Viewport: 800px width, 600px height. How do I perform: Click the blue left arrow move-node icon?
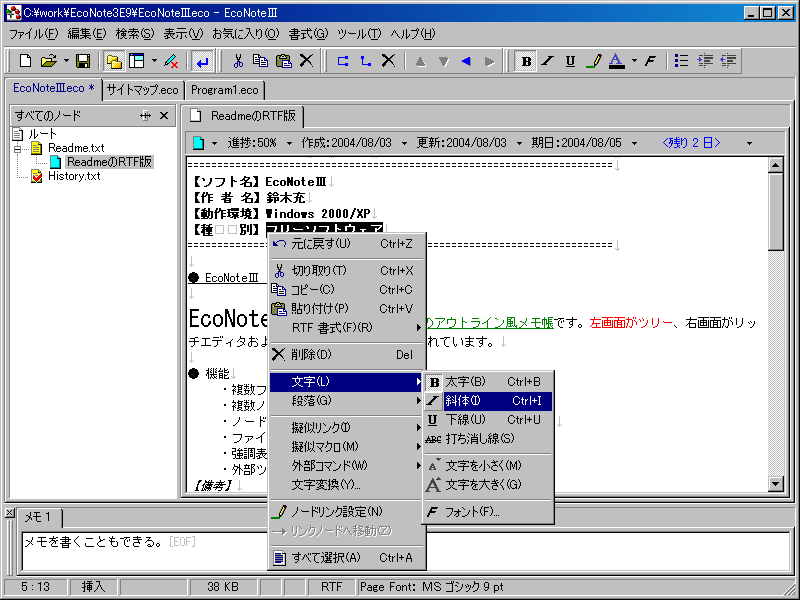(466, 61)
